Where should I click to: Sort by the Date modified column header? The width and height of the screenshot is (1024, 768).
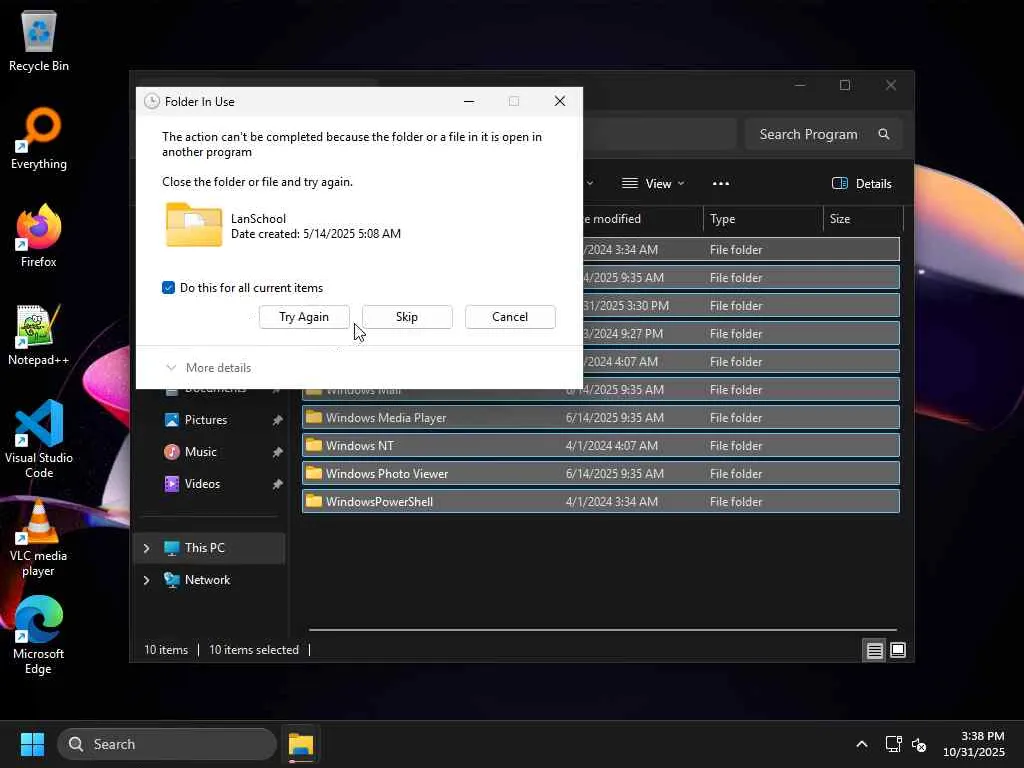coord(611,219)
